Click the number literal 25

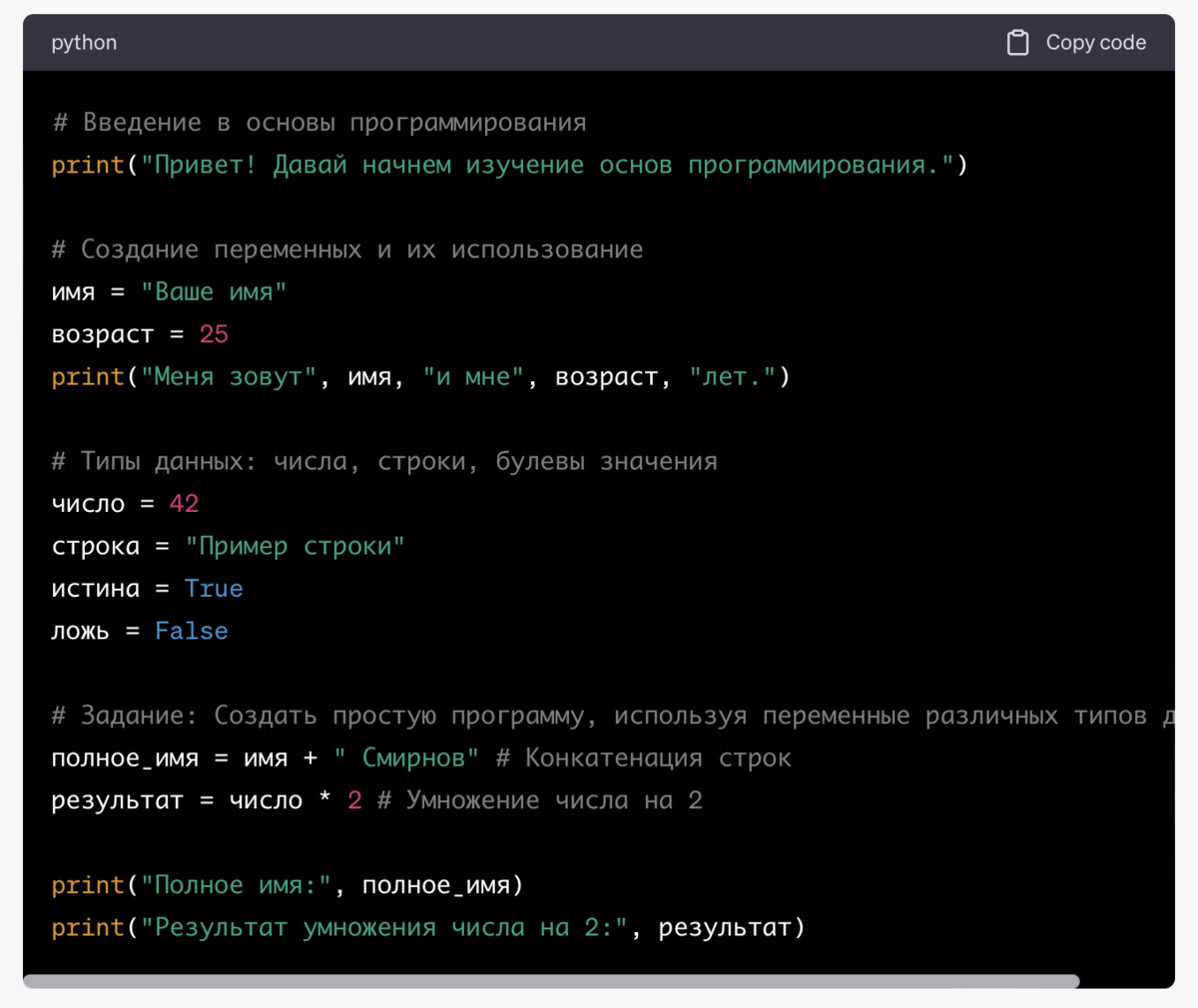213,333
